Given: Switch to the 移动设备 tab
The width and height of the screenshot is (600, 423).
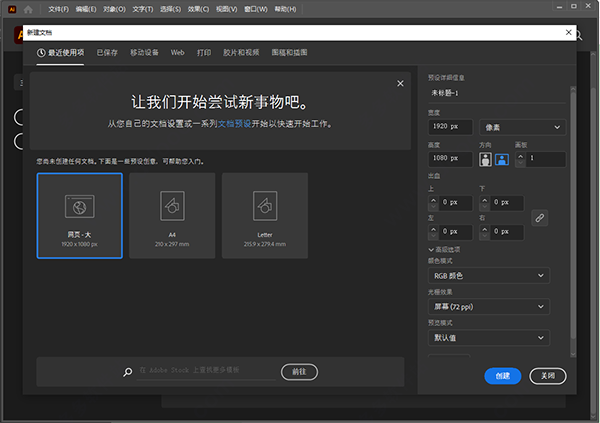Looking at the screenshot, I should 144,51.
